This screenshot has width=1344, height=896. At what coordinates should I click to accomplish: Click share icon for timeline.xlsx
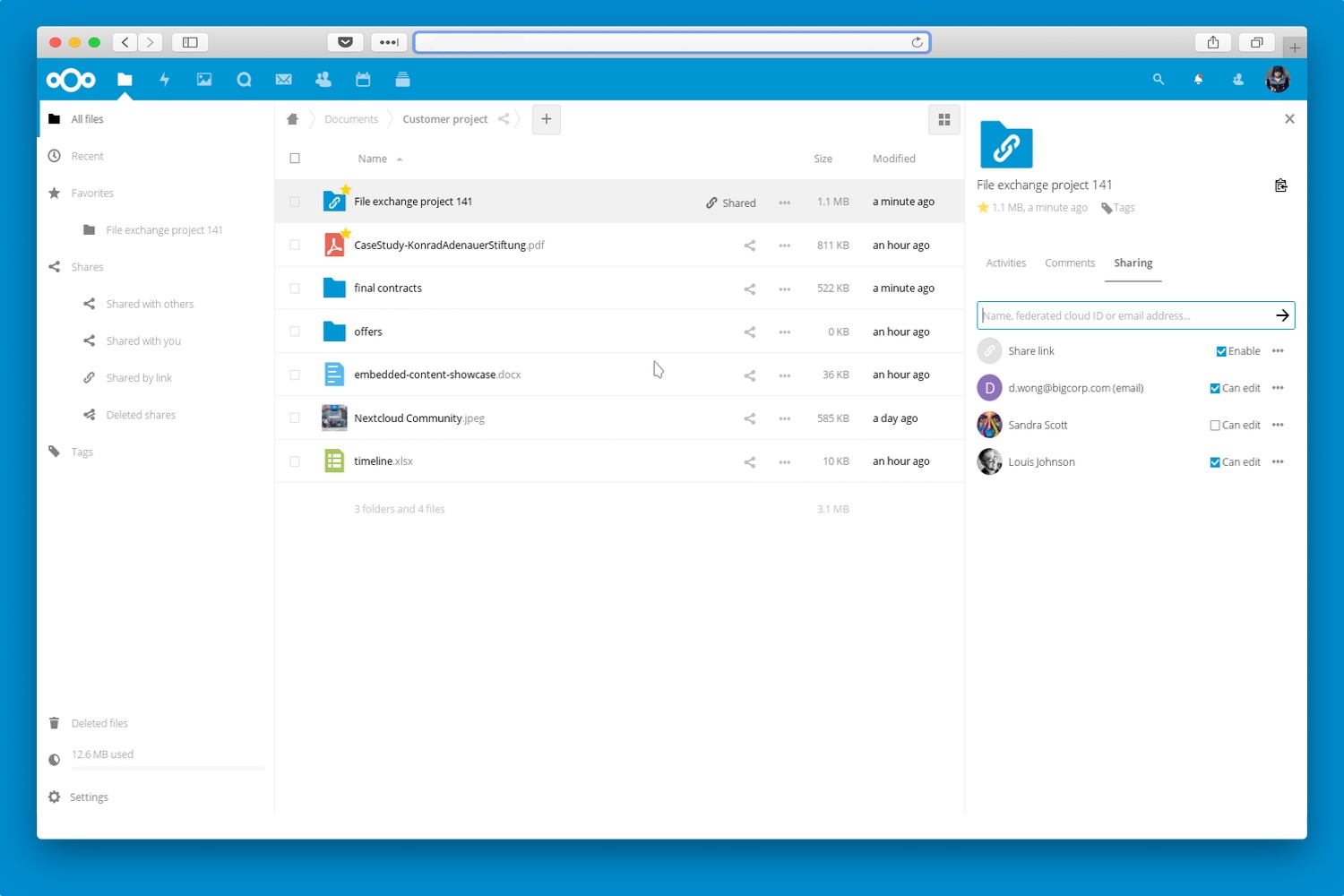point(749,462)
